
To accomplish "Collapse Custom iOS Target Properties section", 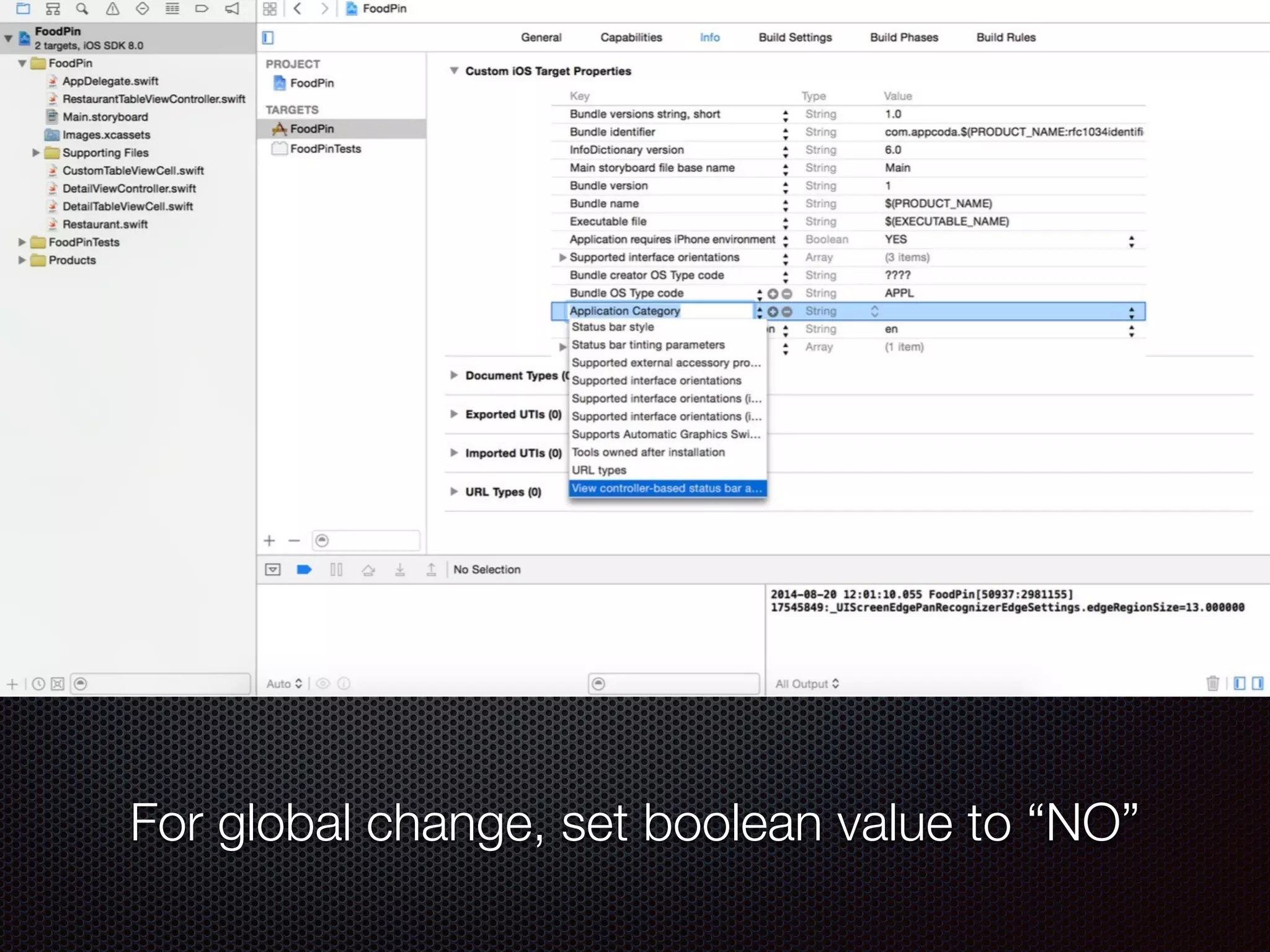I will click(x=454, y=71).
